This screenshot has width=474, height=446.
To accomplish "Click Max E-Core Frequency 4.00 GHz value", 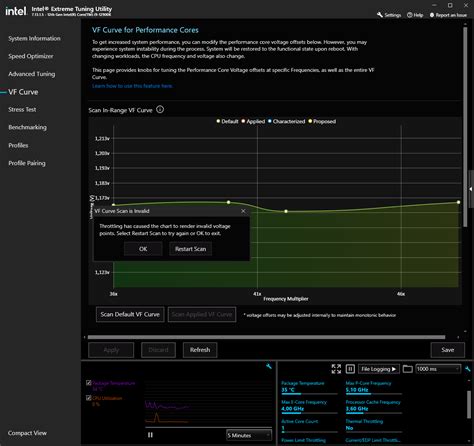I will point(292,409).
